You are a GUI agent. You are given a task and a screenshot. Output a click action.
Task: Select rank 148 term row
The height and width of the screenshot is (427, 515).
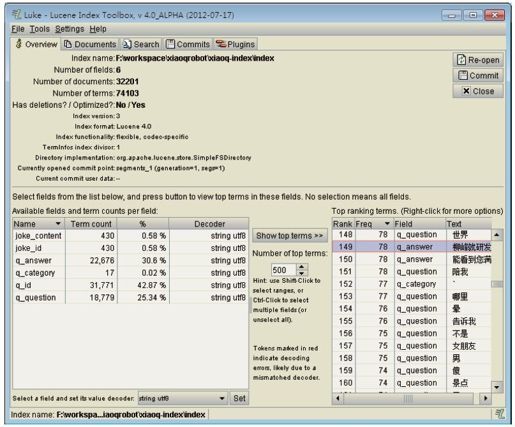412,235
